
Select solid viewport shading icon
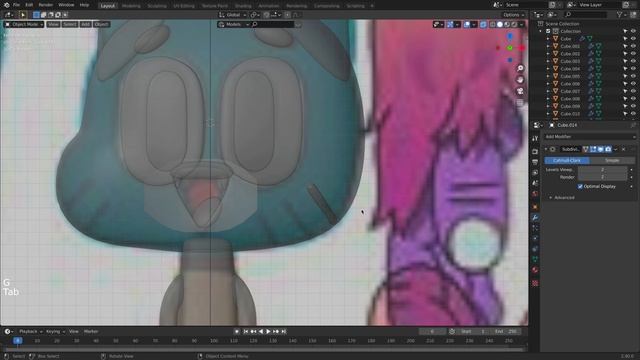[x=500, y=24]
